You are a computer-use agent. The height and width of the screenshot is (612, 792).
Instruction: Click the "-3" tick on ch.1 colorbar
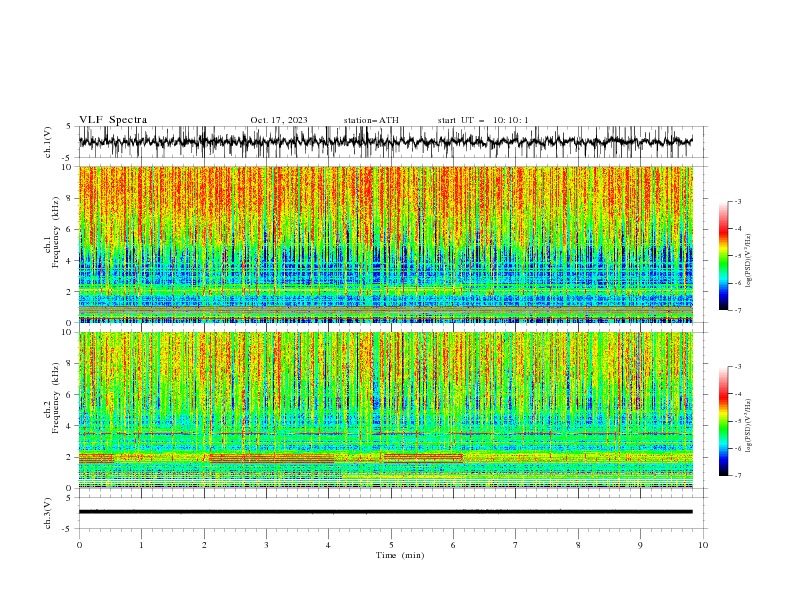pos(738,201)
